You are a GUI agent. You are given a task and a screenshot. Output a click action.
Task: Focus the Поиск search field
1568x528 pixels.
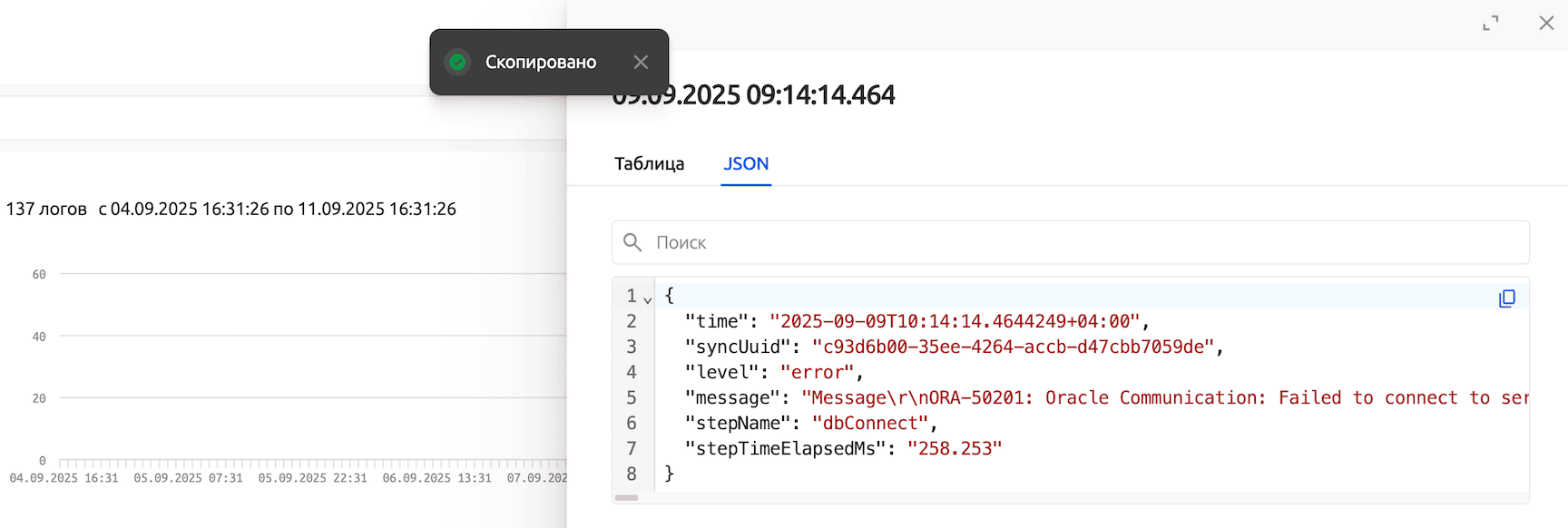point(1080,242)
